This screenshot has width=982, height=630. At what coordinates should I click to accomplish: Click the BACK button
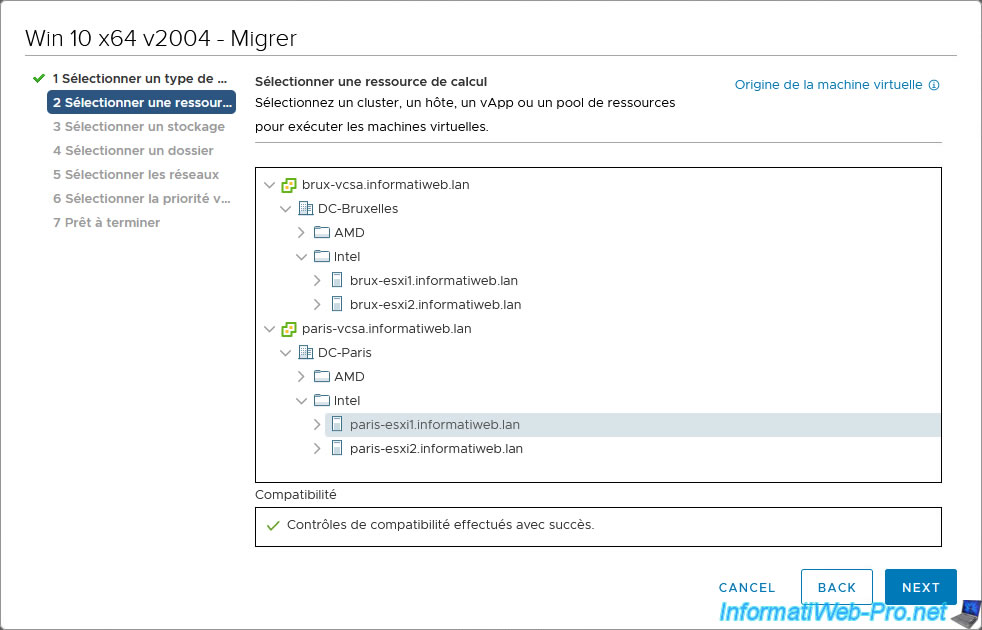[x=837, y=587]
